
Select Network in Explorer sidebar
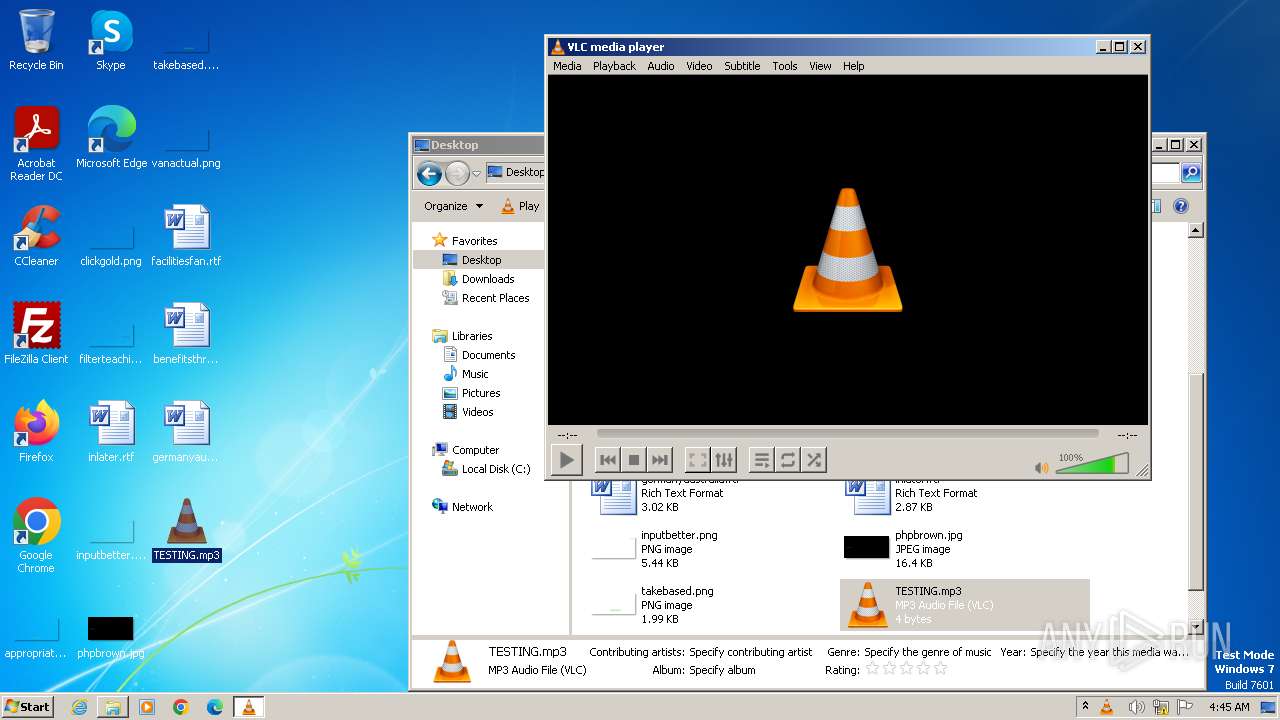[472, 507]
